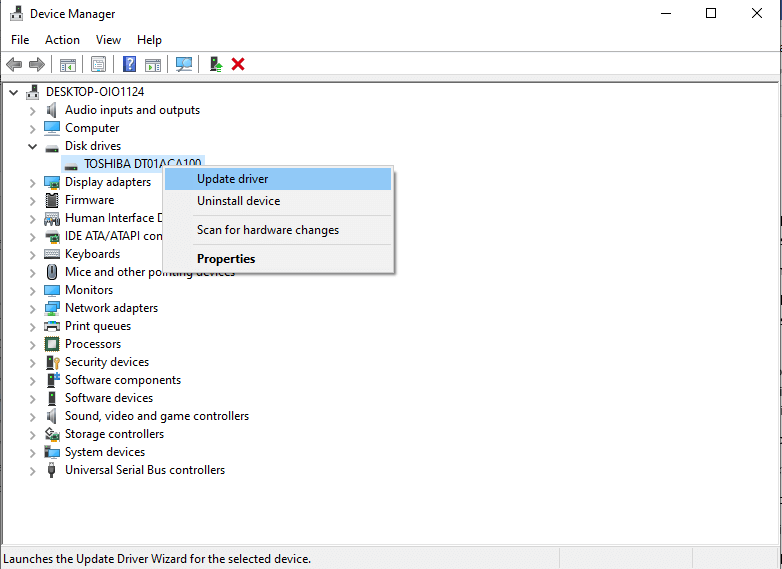Toggle show/hide console tree toolbar icon
This screenshot has width=782, height=569.
tap(68, 65)
